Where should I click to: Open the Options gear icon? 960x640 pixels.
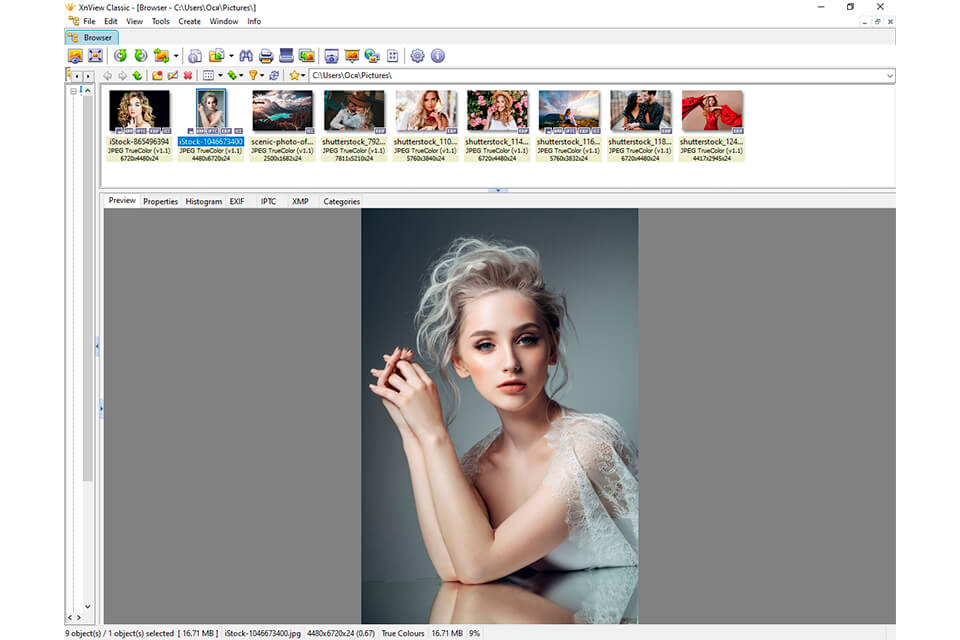click(416, 56)
